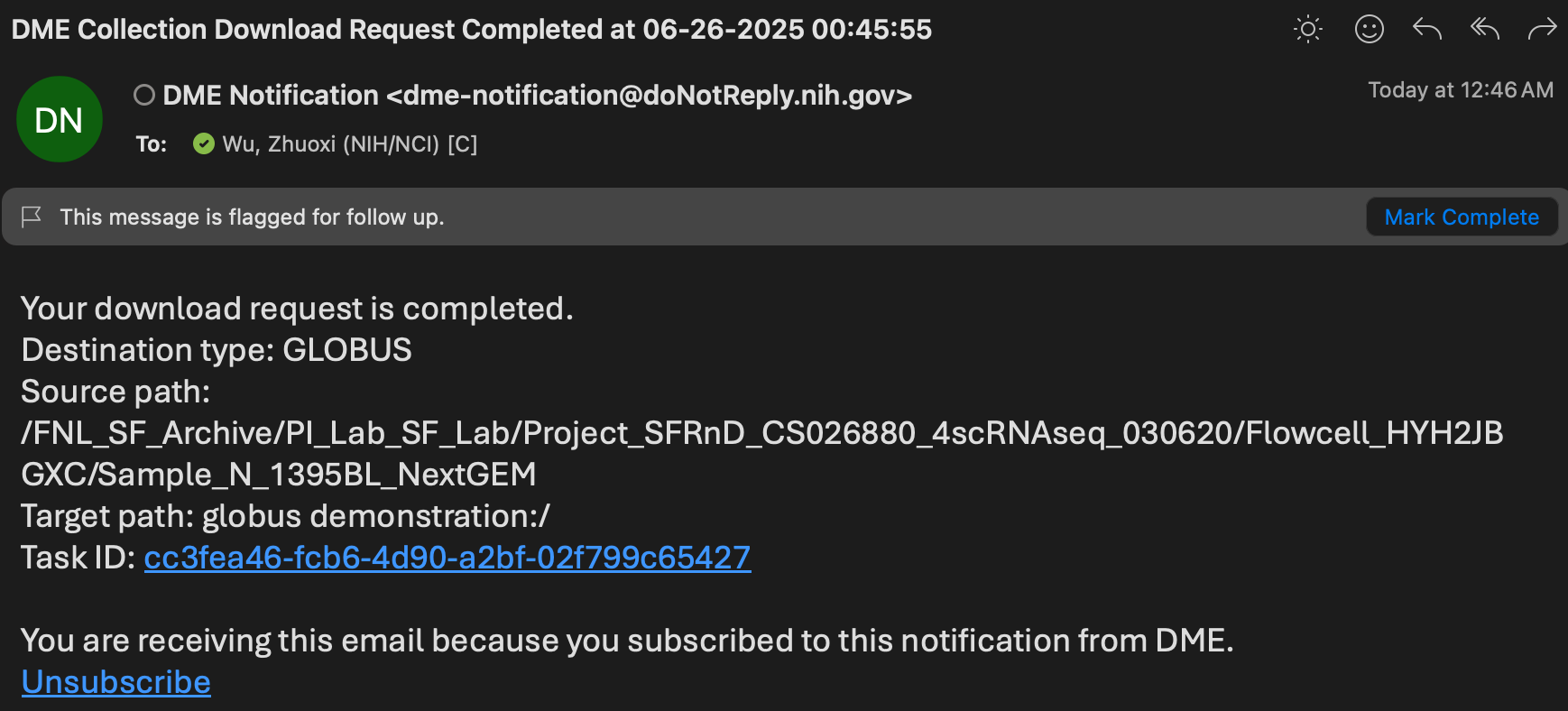Open the emoji reaction picker
Viewport: 1568px width, 711px height.
point(1369,30)
